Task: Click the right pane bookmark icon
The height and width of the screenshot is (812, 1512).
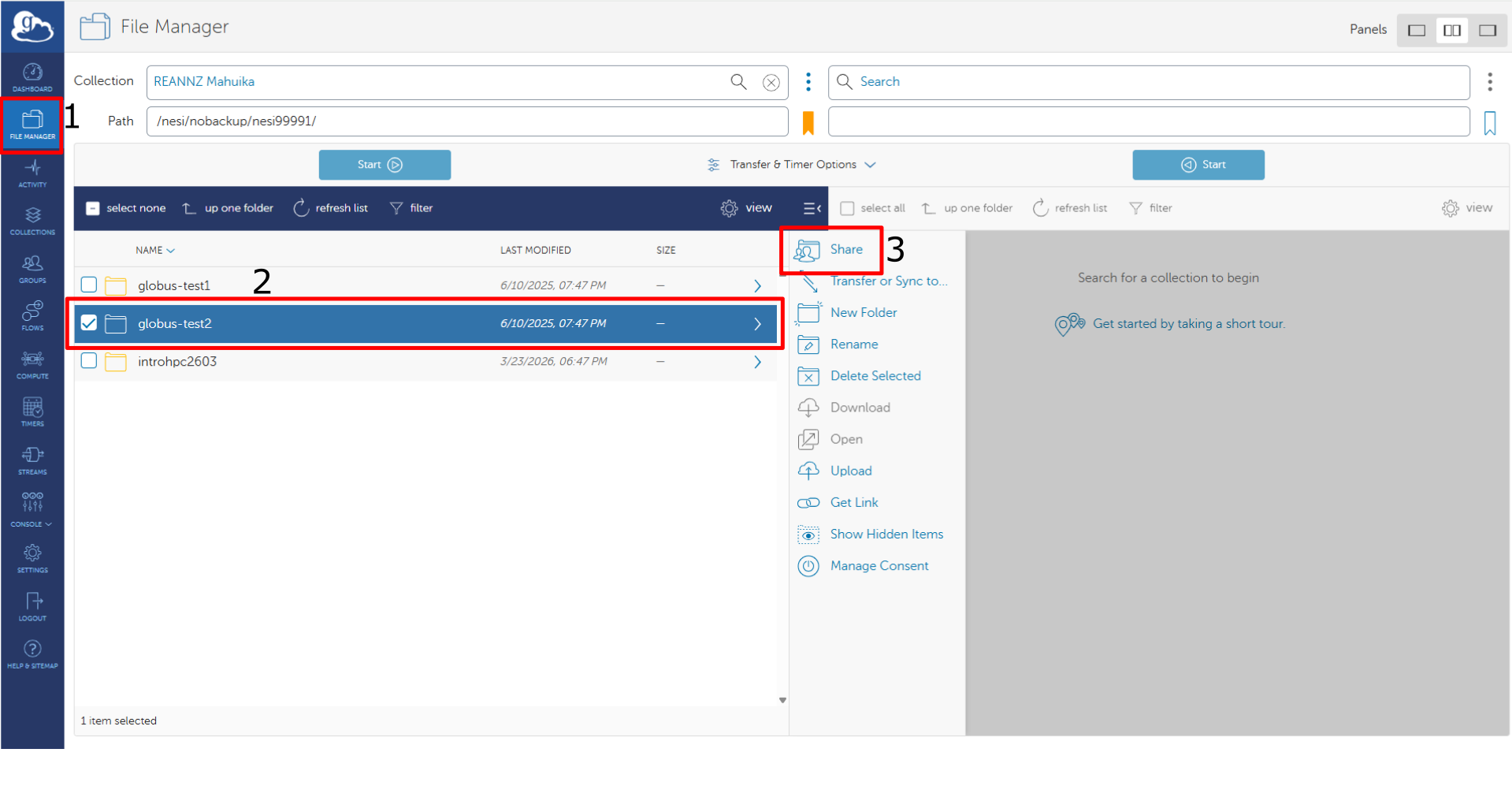Action: coord(1490,123)
